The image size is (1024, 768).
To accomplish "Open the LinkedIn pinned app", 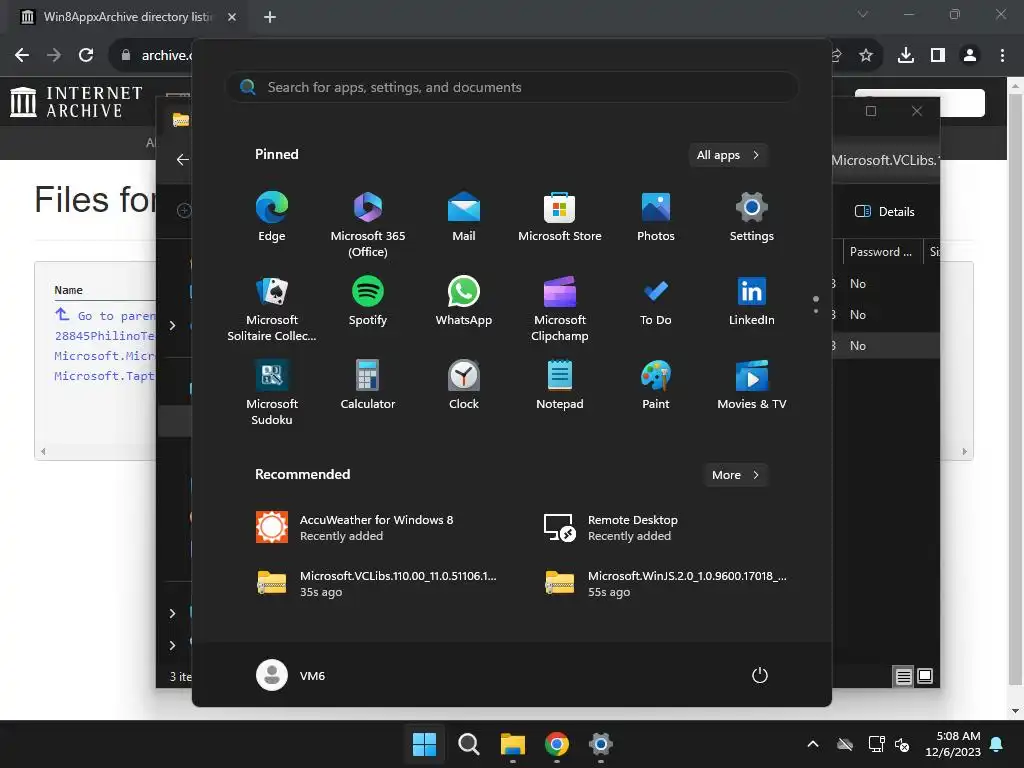I will coord(752,301).
